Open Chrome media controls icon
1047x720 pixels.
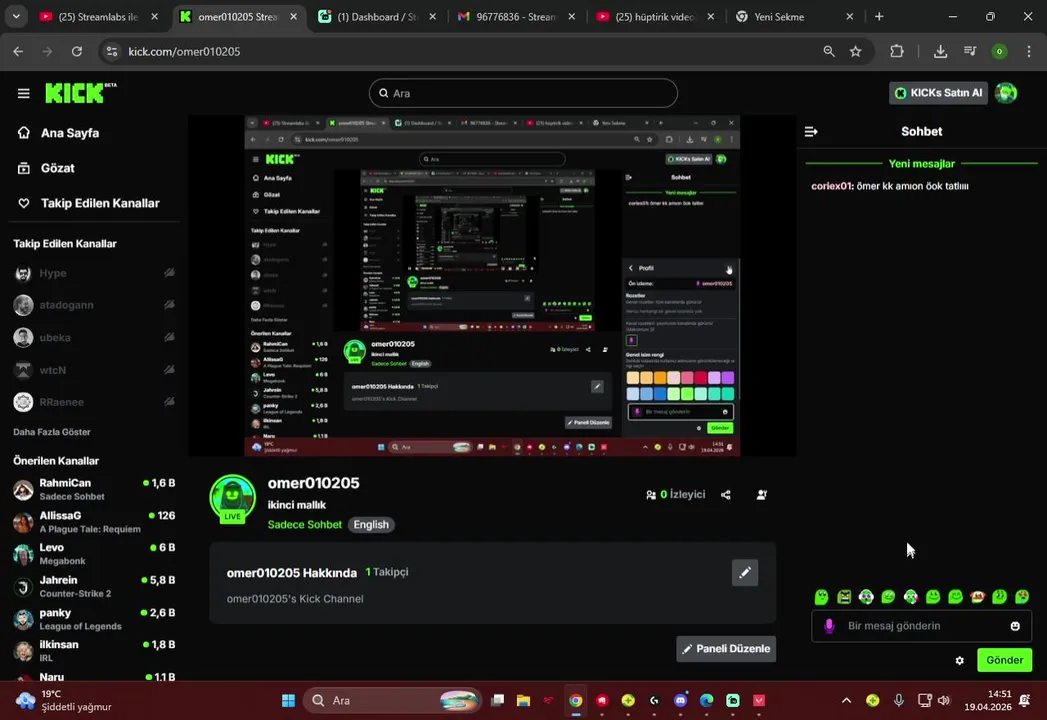(970, 51)
